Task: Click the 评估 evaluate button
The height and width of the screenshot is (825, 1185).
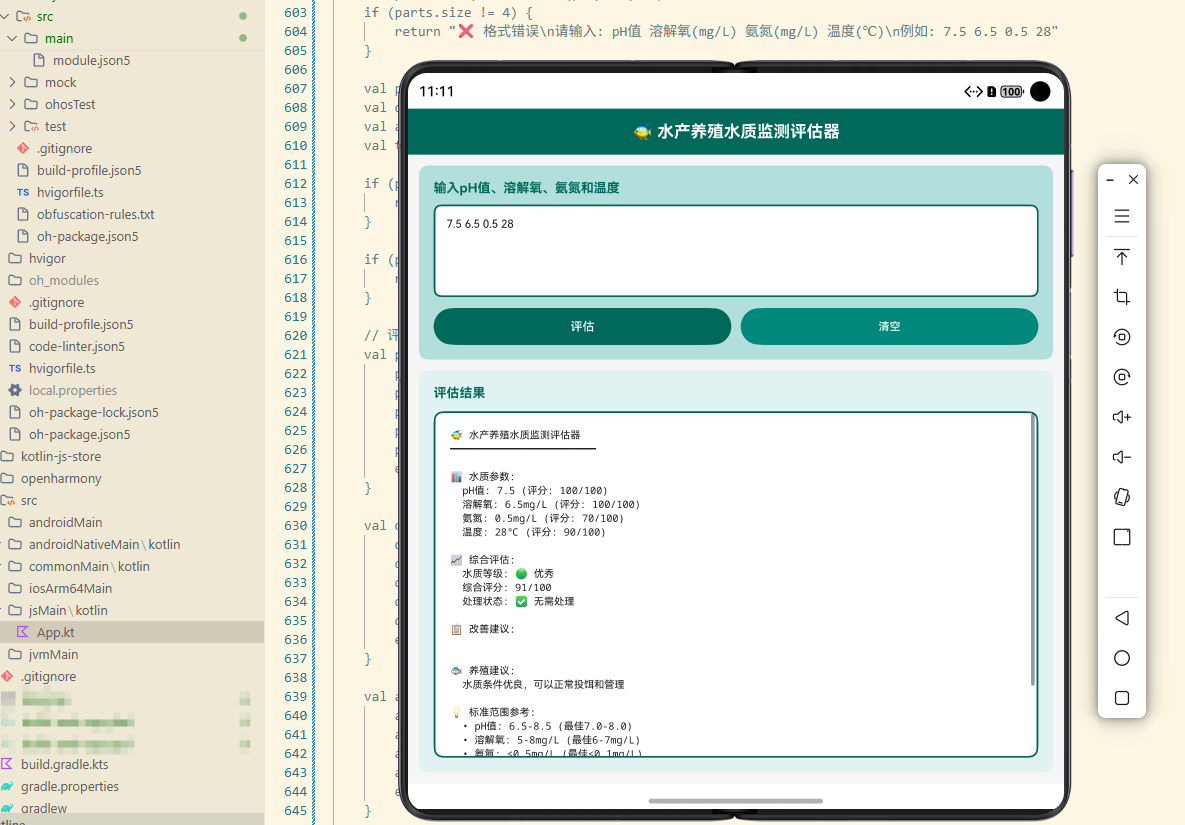Action: pyautogui.click(x=582, y=326)
